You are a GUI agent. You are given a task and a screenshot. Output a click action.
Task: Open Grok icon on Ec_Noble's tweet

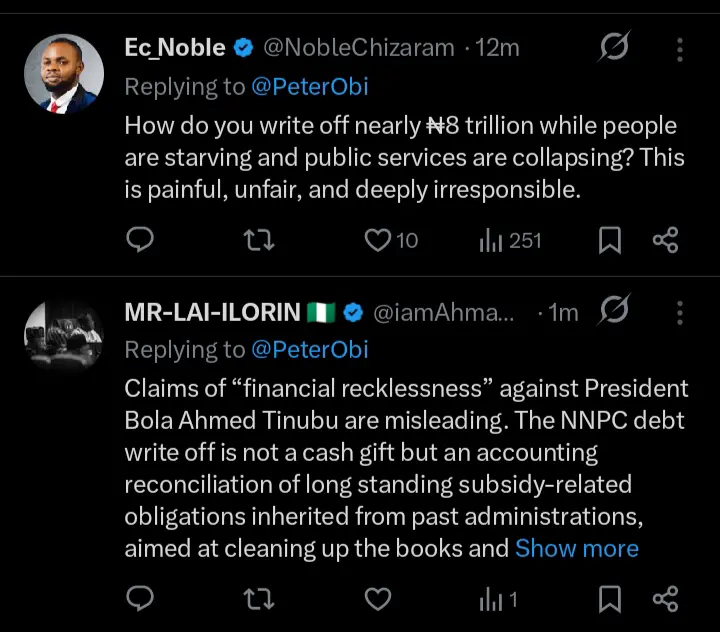(x=612, y=48)
